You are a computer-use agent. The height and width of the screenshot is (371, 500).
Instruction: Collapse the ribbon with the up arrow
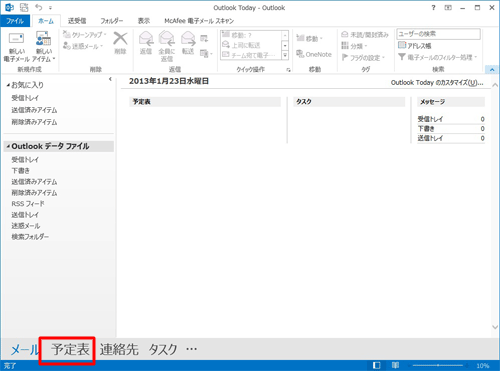492,69
